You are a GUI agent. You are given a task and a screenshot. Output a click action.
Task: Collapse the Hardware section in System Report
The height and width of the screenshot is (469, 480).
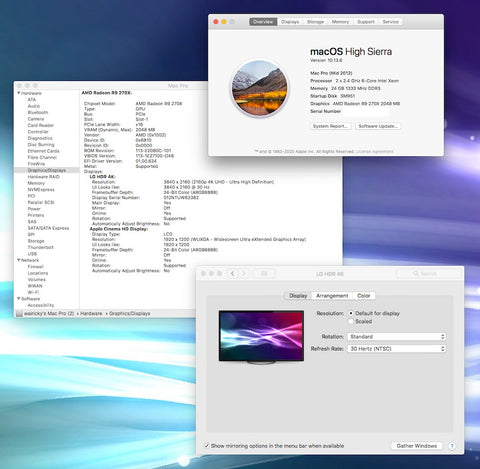point(19,93)
